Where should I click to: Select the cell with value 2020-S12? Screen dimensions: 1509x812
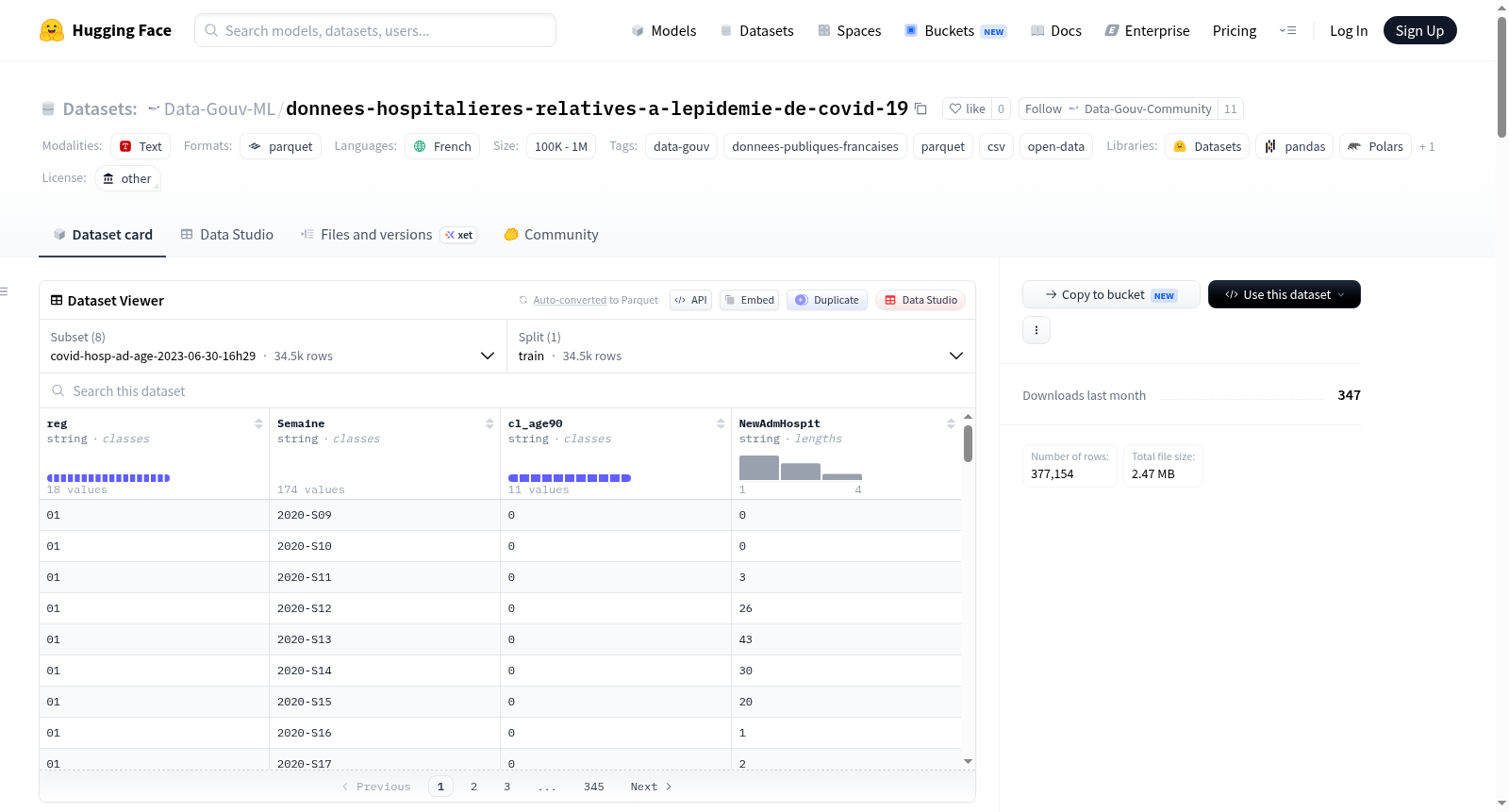[385, 608]
